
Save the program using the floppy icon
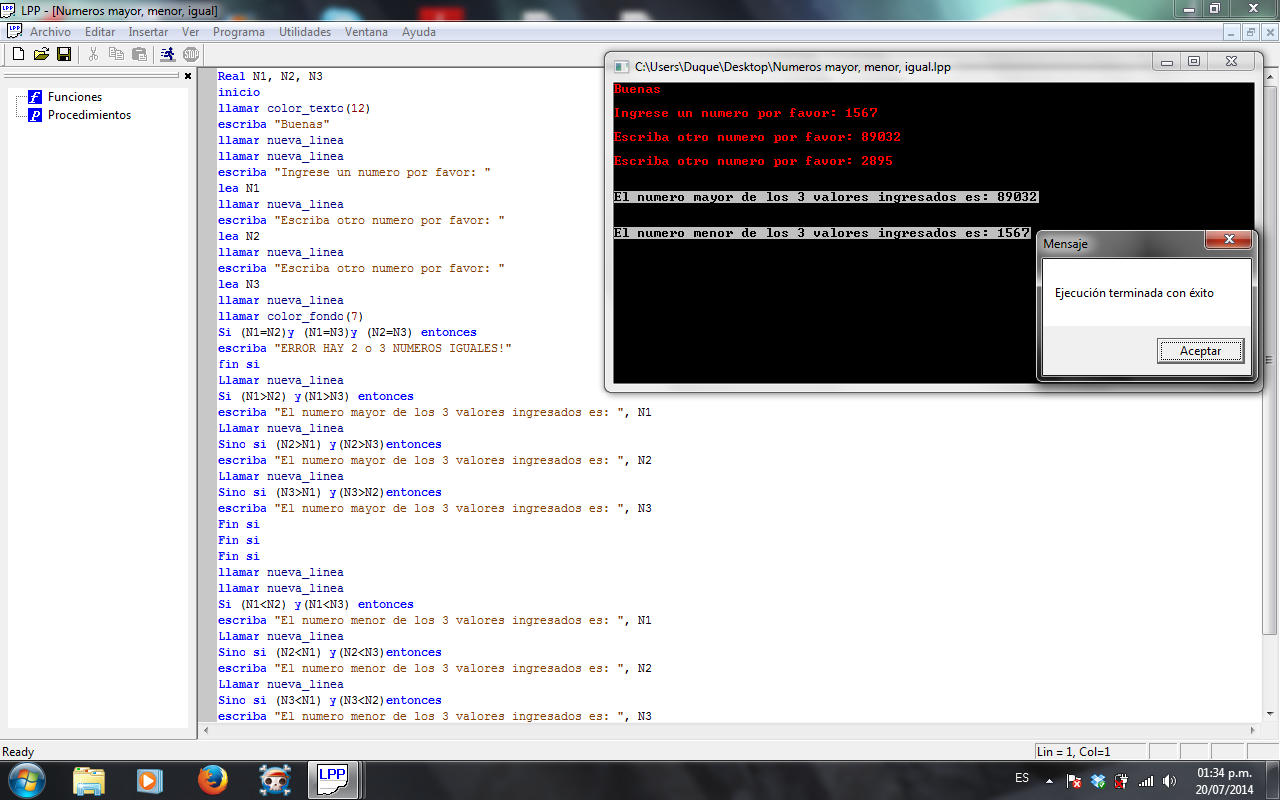point(64,54)
